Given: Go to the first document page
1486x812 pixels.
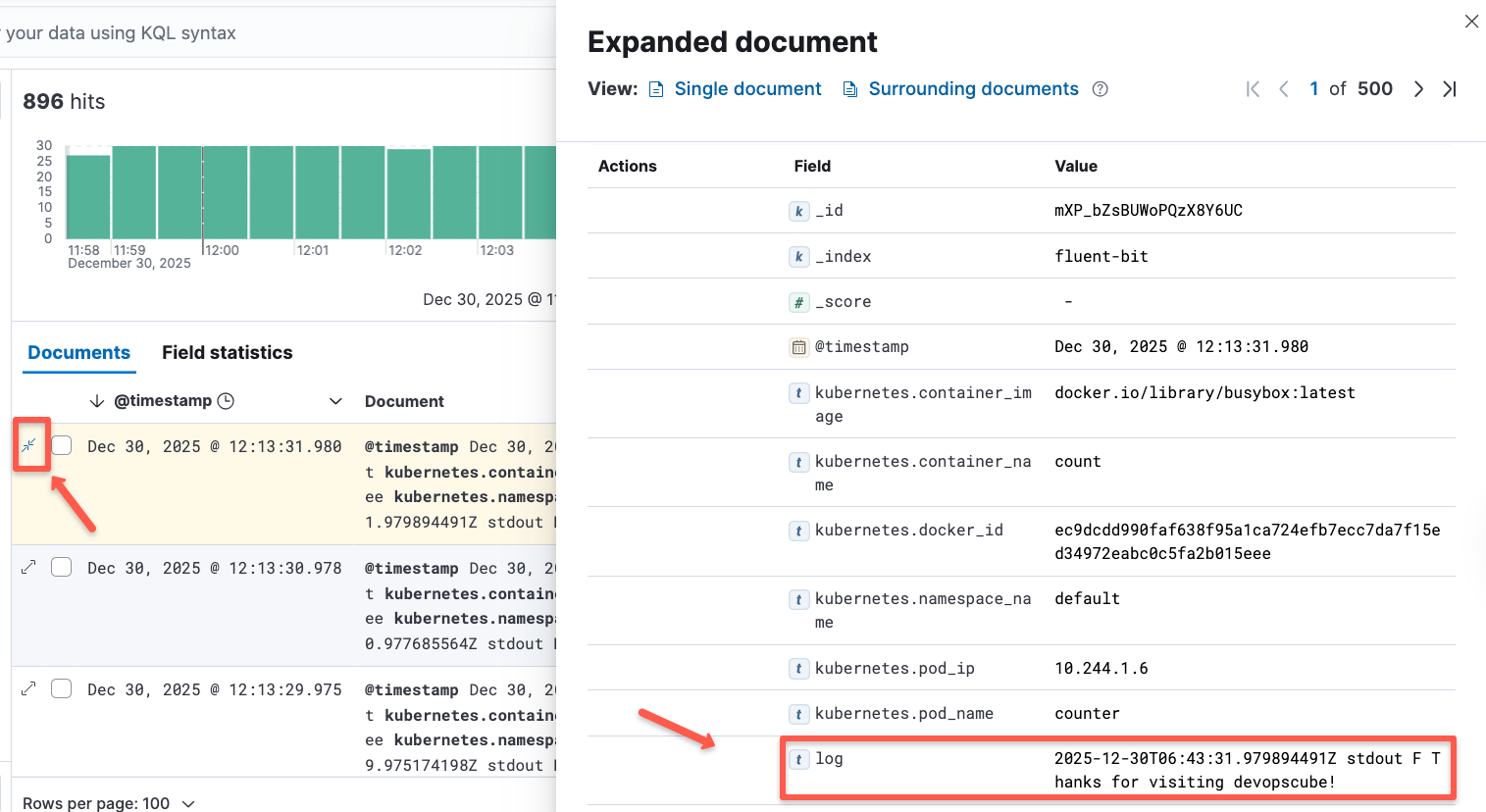Looking at the screenshot, I should pos(1253,89).
